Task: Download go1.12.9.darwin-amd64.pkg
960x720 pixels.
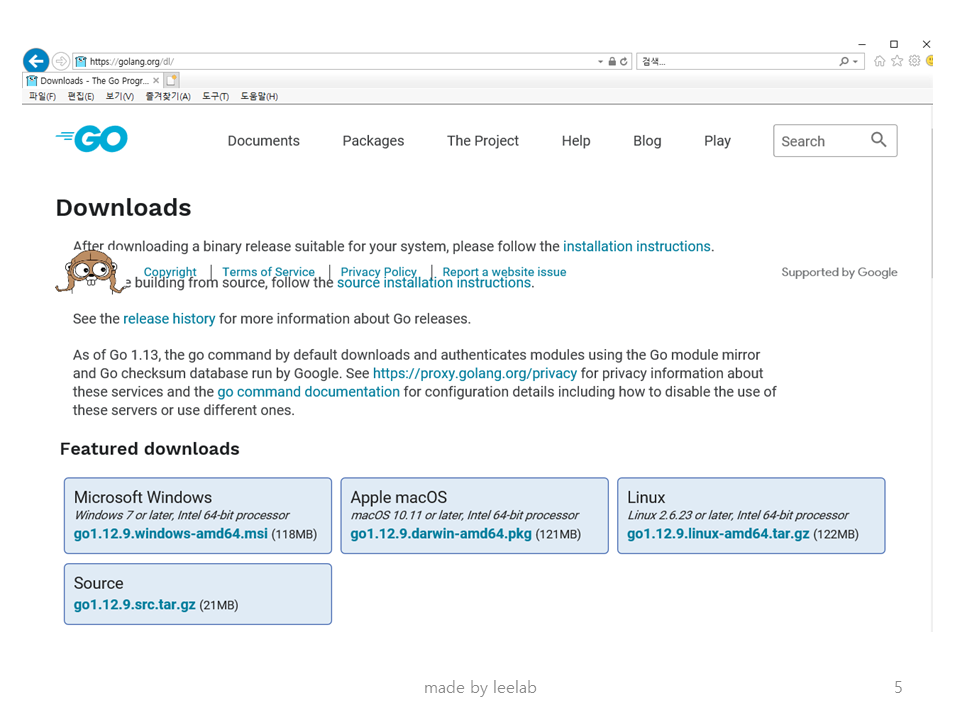Action: pos(441,534)
